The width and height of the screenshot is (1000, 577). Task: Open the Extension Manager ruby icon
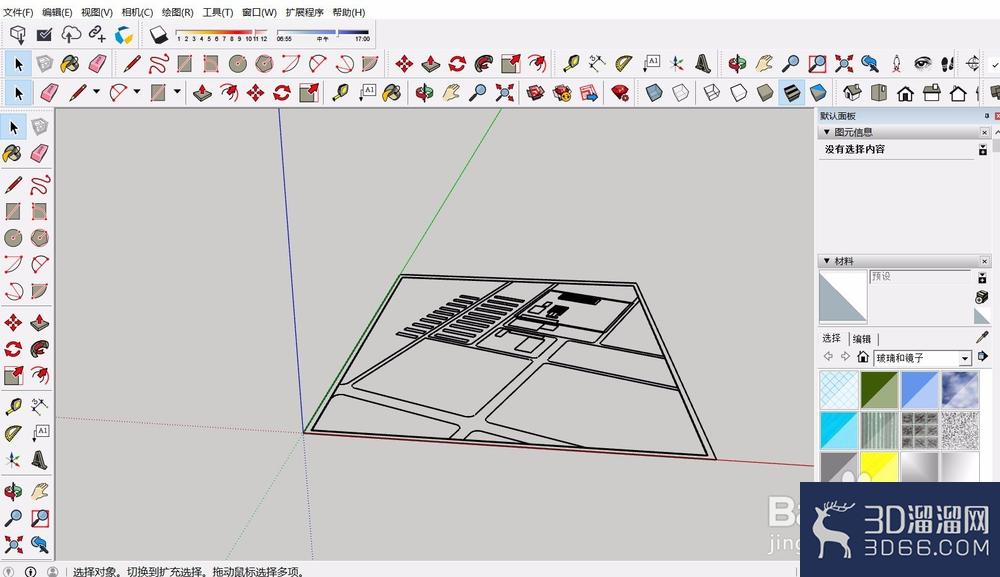(620, 93)
